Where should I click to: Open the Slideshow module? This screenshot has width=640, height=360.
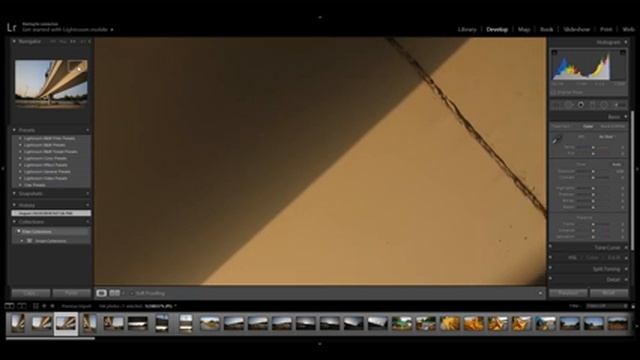576,29
